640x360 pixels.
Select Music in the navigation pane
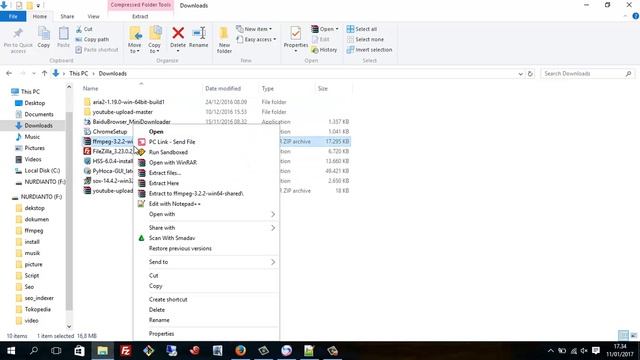[32, 137]
